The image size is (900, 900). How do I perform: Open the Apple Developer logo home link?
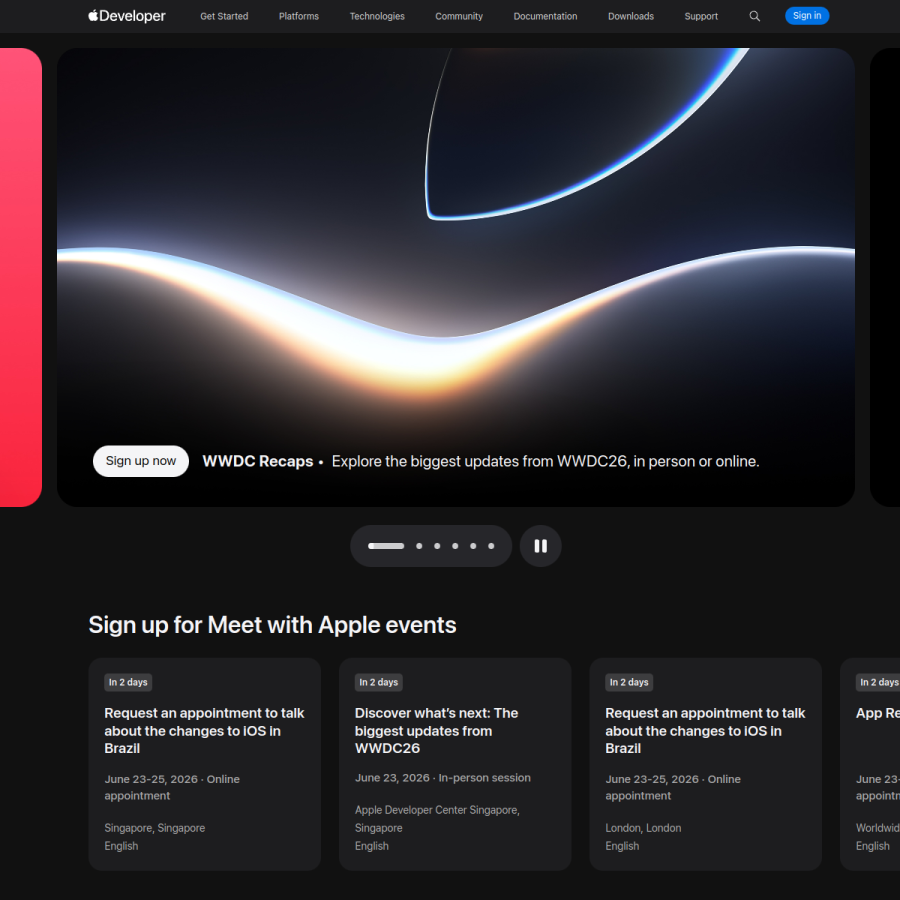coord(127,16)
